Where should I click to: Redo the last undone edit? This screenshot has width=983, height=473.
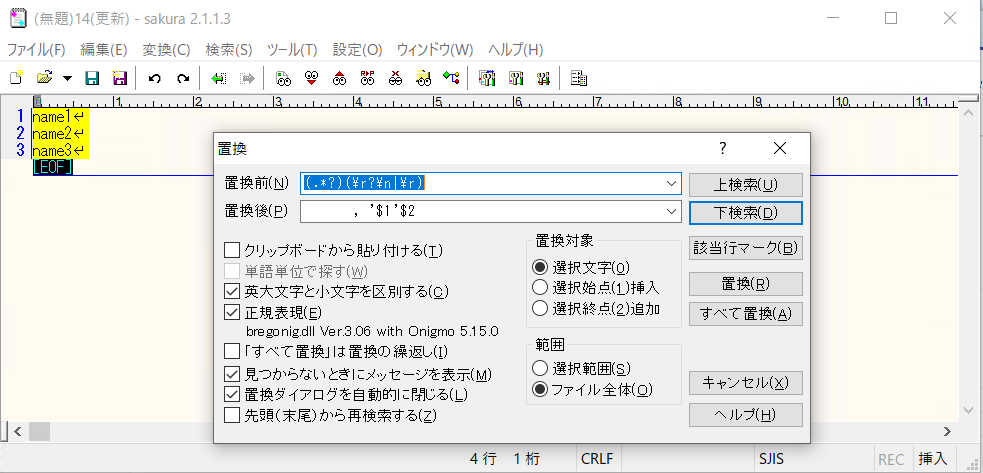click(x=182, y=78)
